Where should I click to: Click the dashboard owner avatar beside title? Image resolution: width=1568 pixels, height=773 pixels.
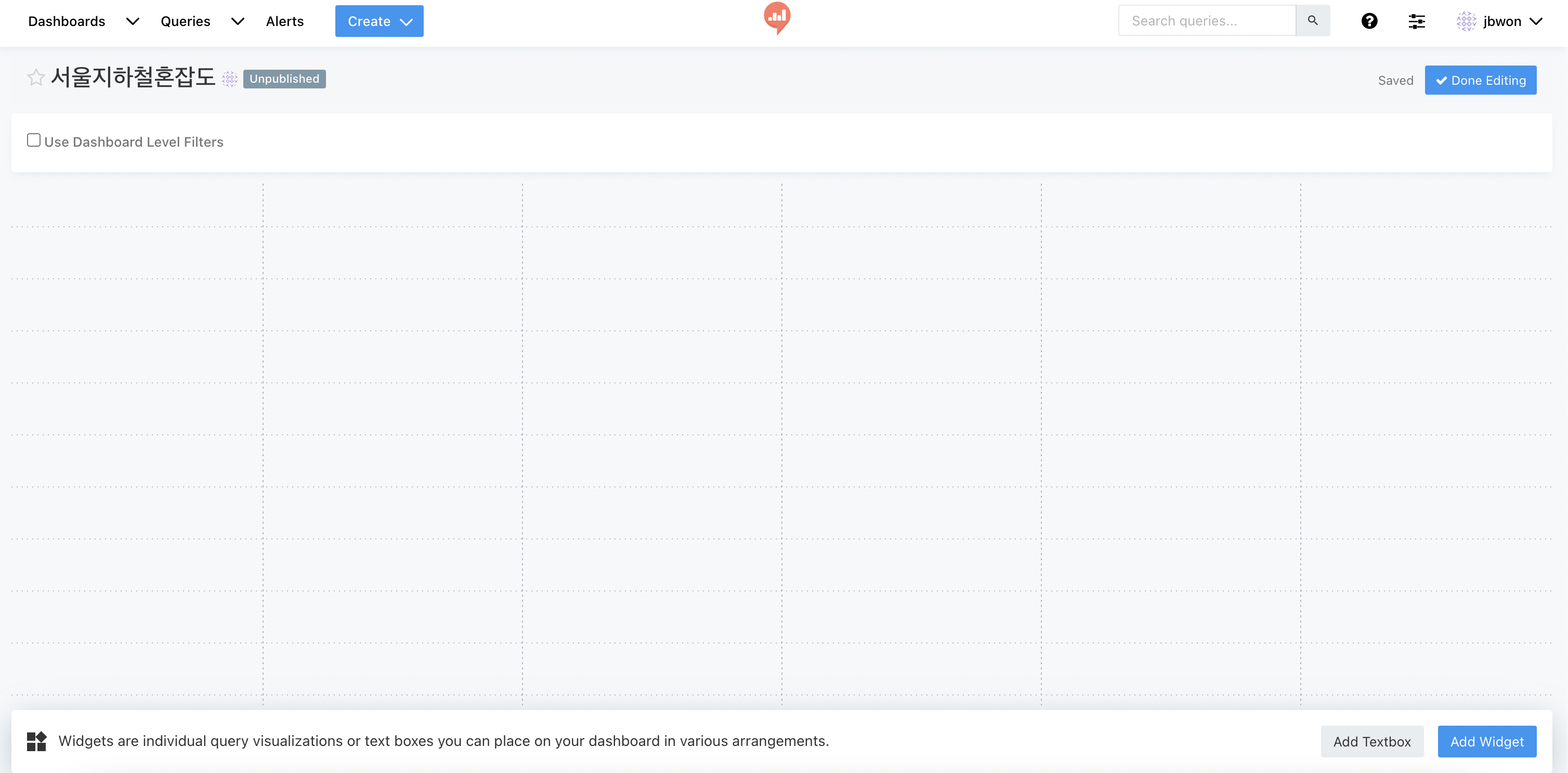point(229,79)
